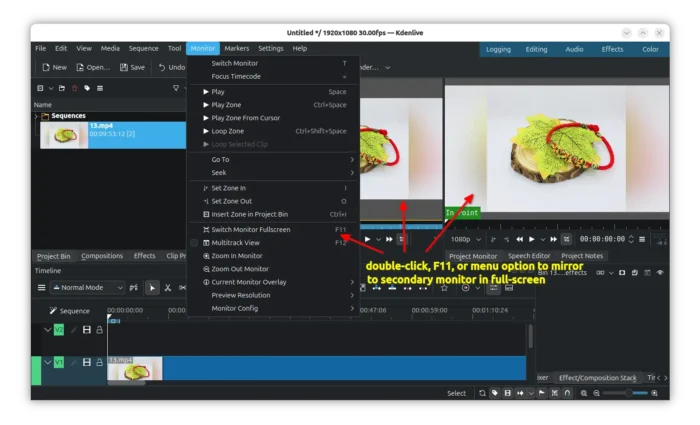The width and height of the screenshot is (700, 425).
Task: Switch to the Speech Editor tab
Action: point(528,256)
